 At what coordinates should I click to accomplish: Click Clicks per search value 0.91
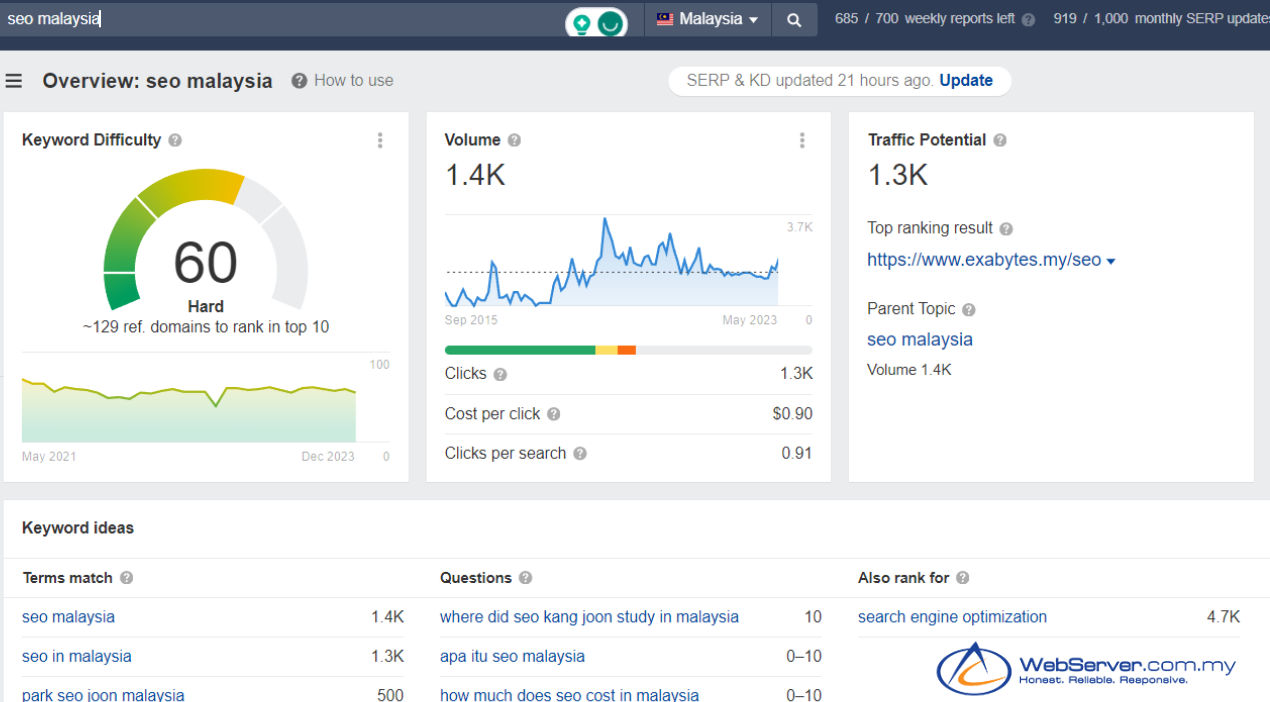[x=797, y=454]
